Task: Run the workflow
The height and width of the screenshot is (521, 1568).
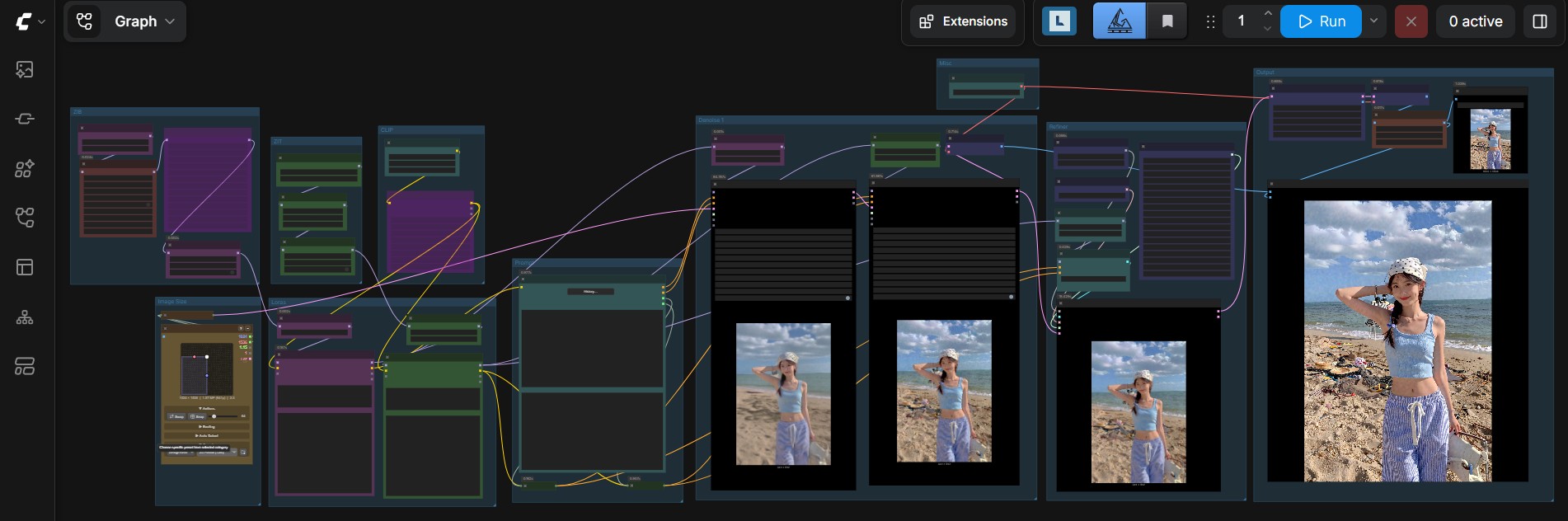Action: 1322,21
